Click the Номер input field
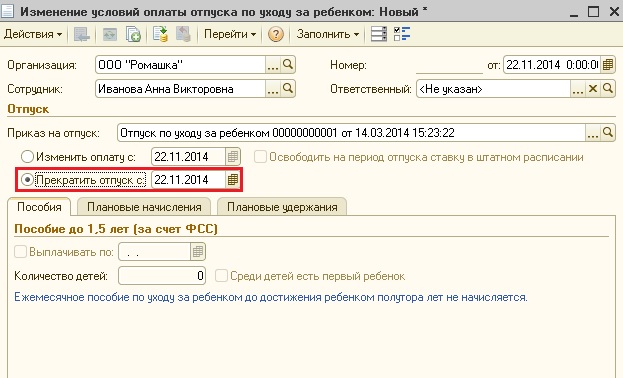Screen dimensions: 623x378 tap(449, 65)
